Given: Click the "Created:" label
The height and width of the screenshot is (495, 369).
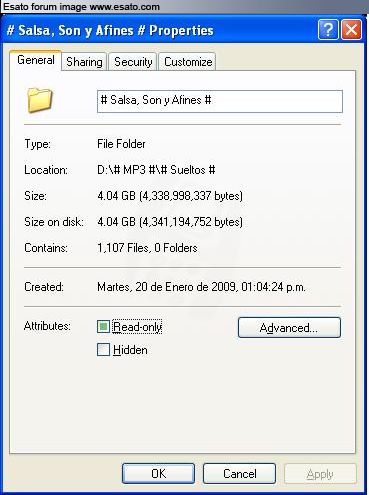Looking at the screenshot, I should (44, 287).
